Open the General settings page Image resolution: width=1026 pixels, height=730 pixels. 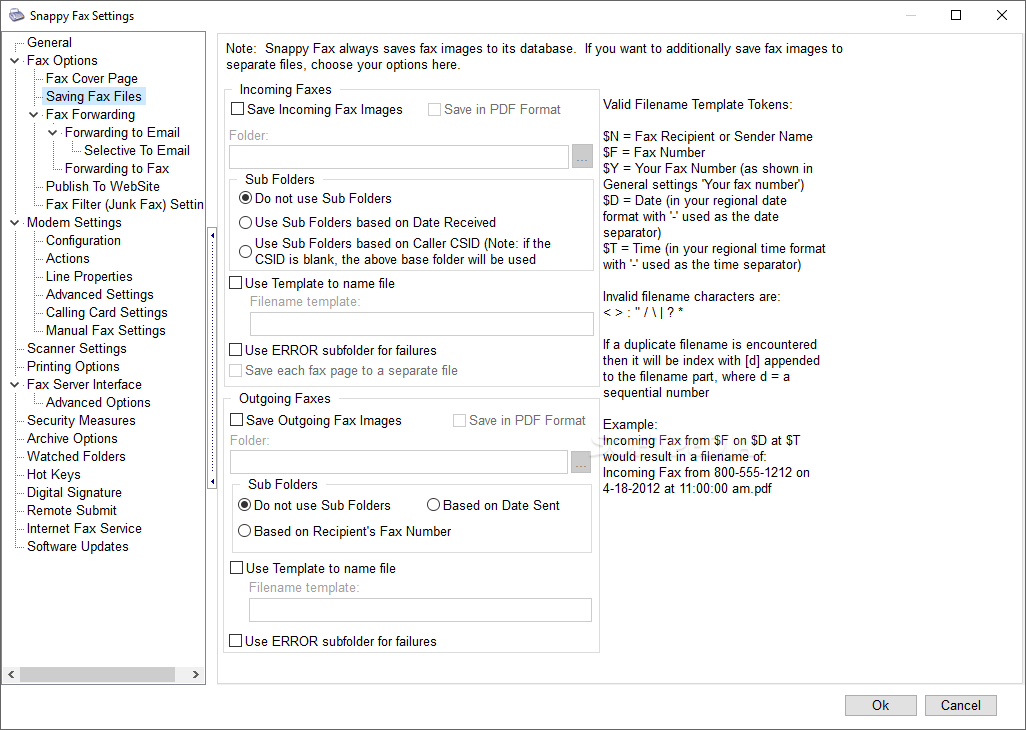click(x=49, y=43)
